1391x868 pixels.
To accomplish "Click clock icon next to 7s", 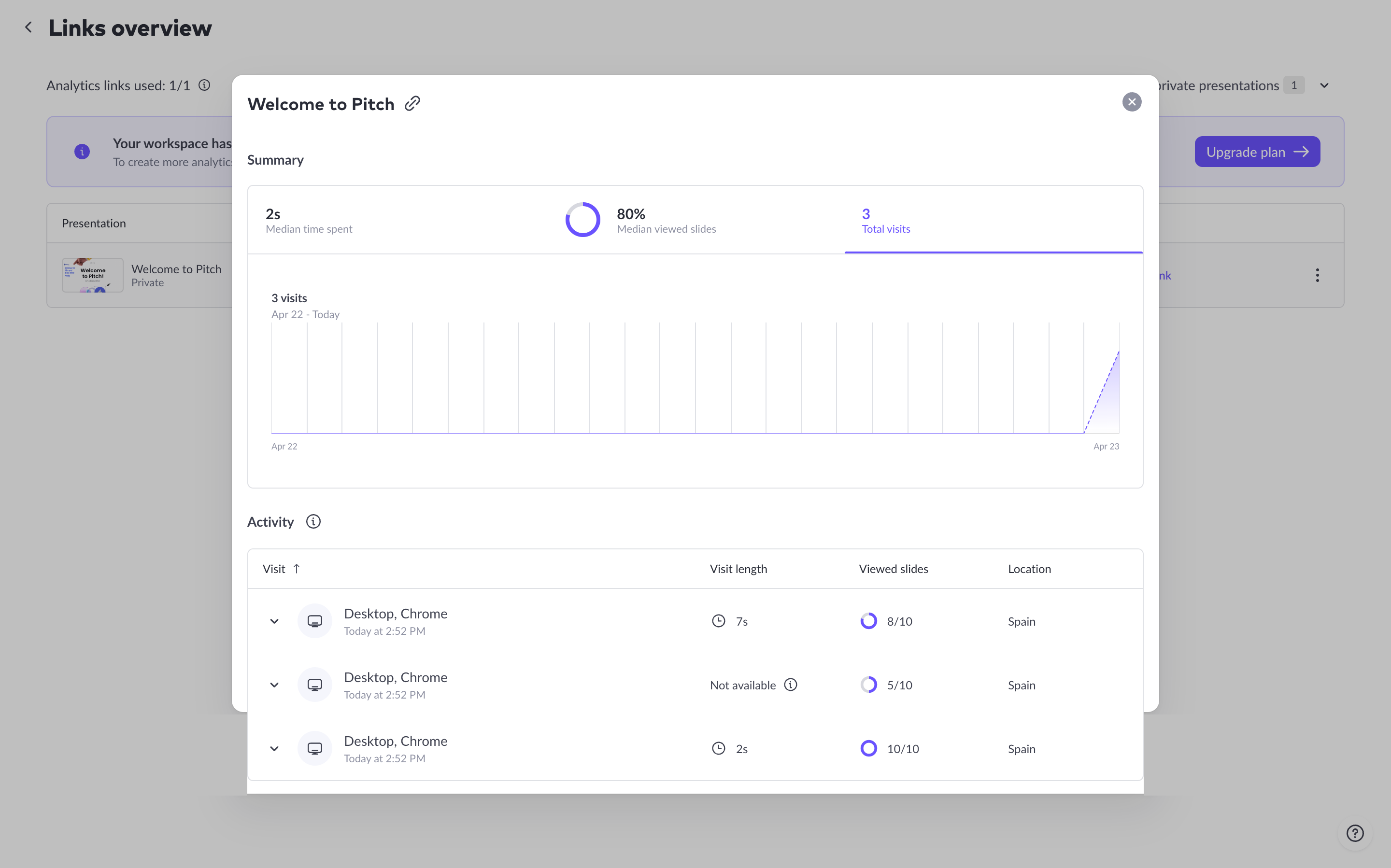I will click(x=718, y=621).
